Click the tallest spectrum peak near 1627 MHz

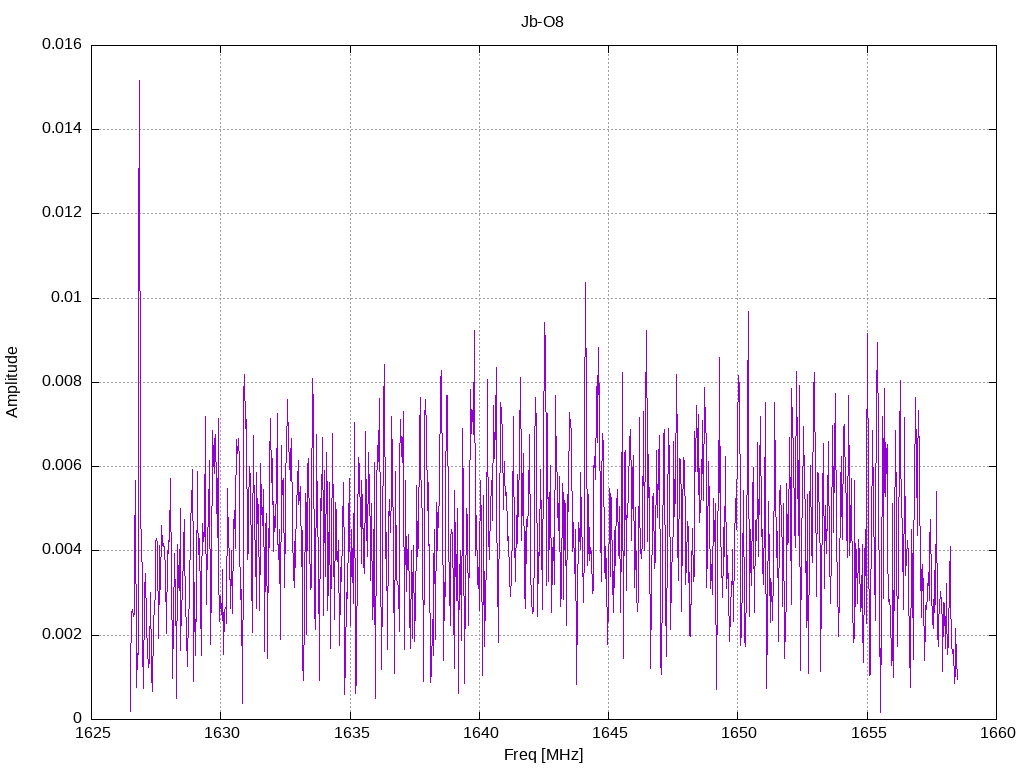click(139, 81)
